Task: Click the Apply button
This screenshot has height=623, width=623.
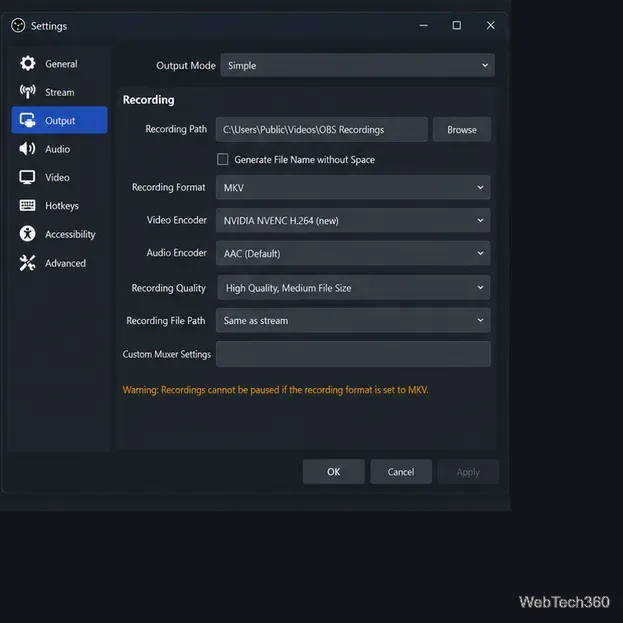Action: (468, 472)
